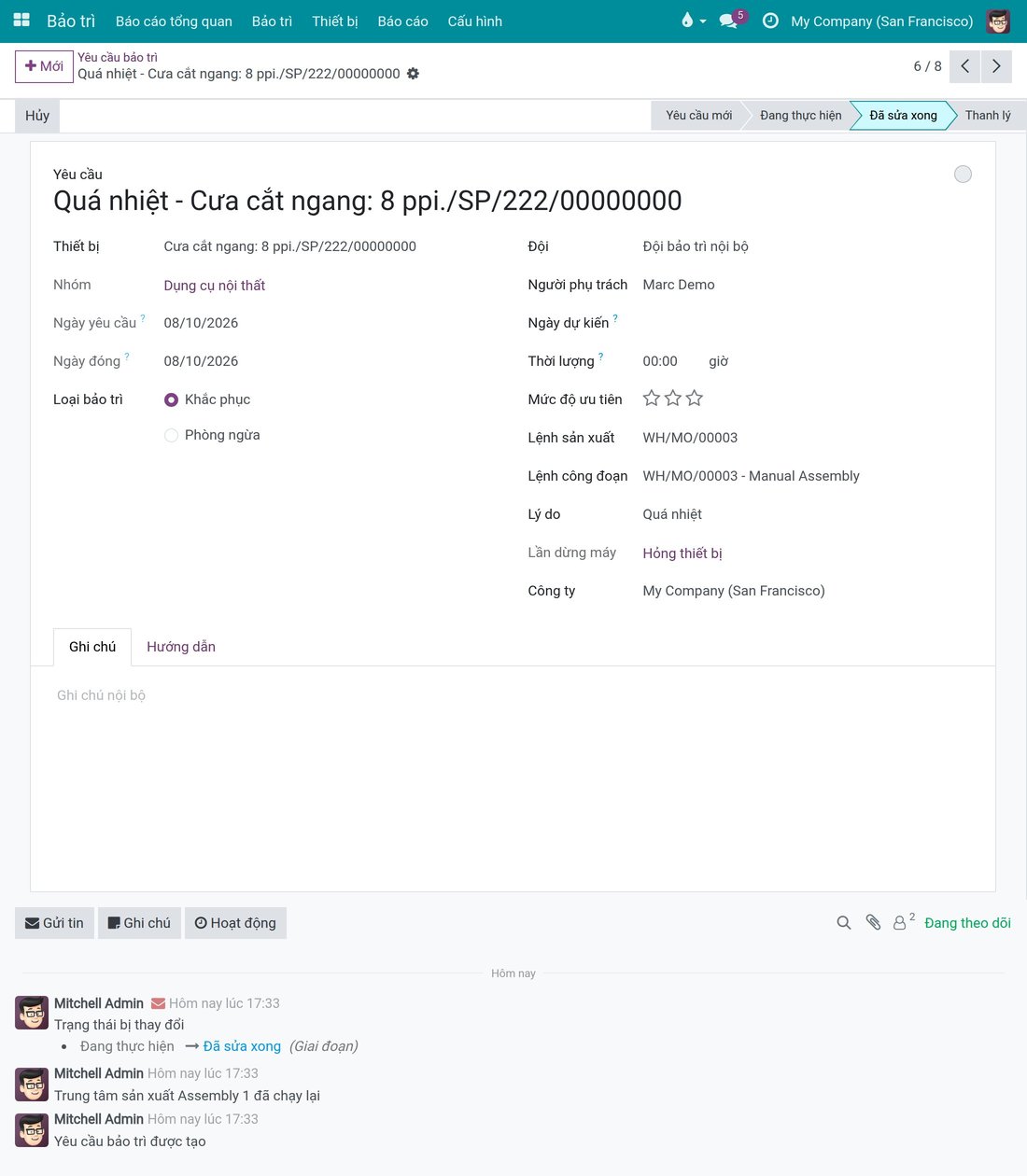Click the Gửi tin button
This screenshot has width=1027, height=1176.
[x=54, y=923]
